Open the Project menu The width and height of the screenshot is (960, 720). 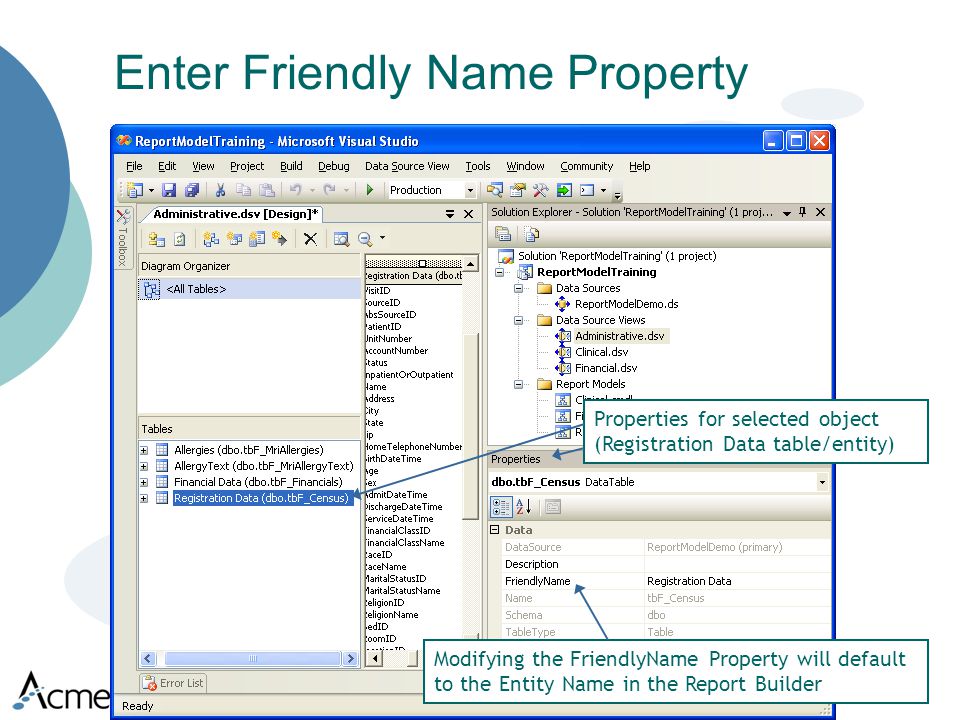coord(247,166)
